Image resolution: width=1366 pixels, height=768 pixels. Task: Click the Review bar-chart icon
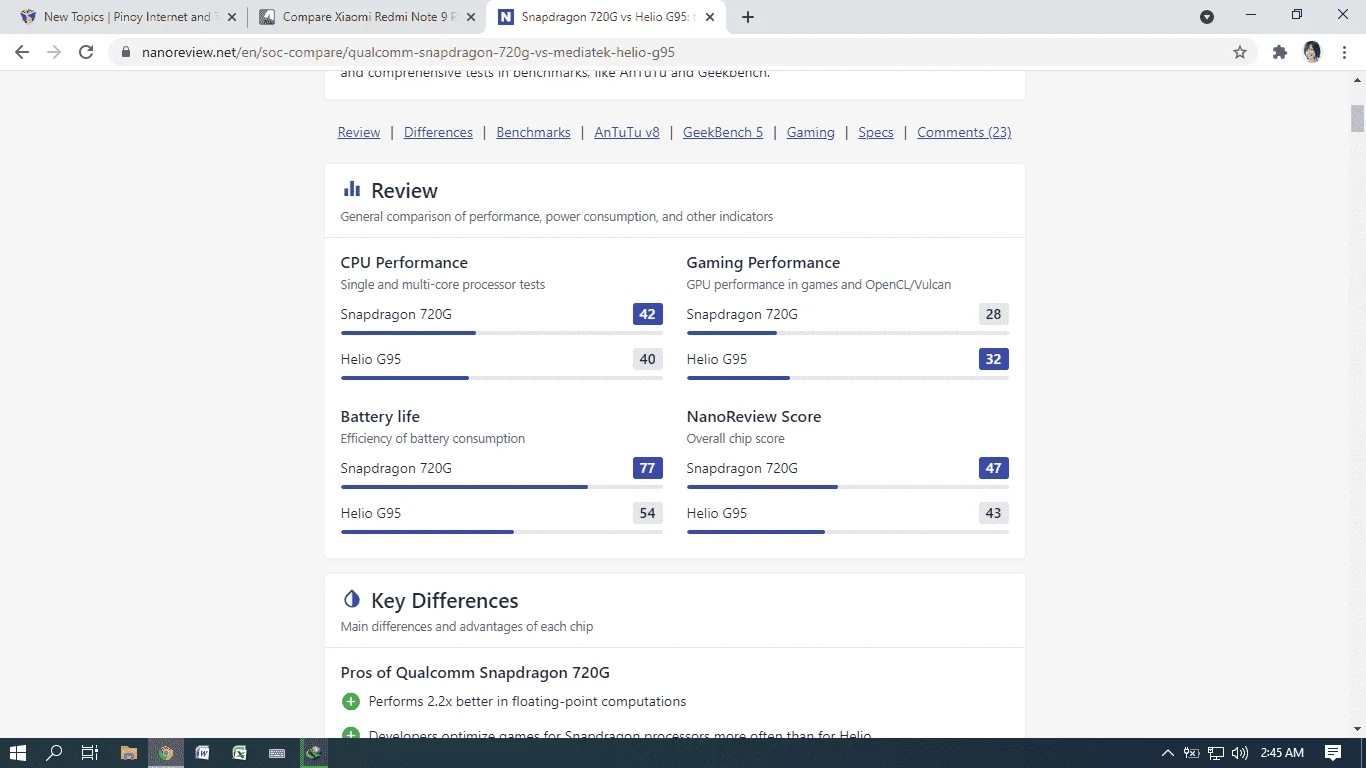pyautogui.click(x=351, y=189)
